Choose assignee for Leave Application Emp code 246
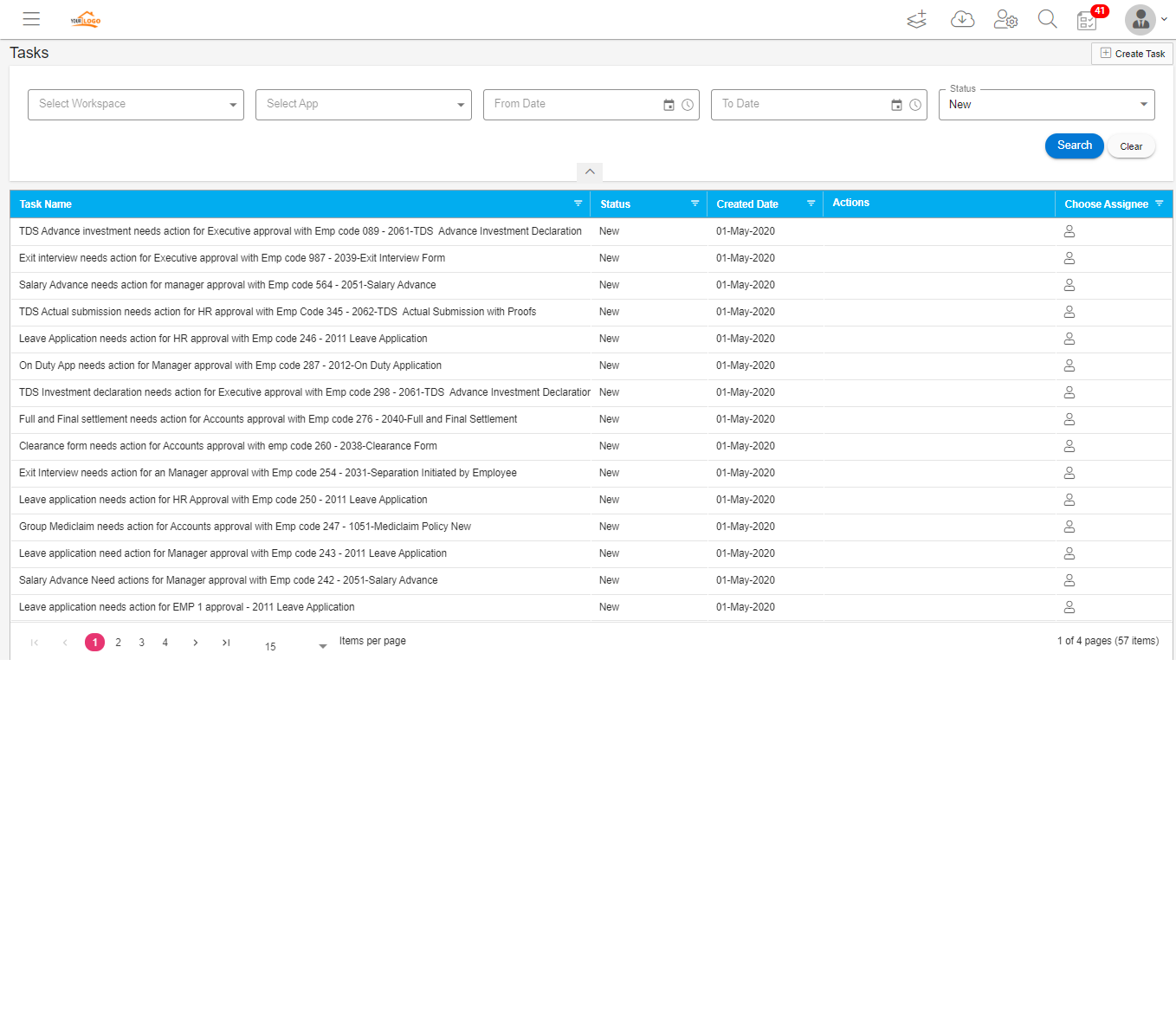Image resolution: width=1176 pixels, height=1015 pixels. pos(1069,339)
